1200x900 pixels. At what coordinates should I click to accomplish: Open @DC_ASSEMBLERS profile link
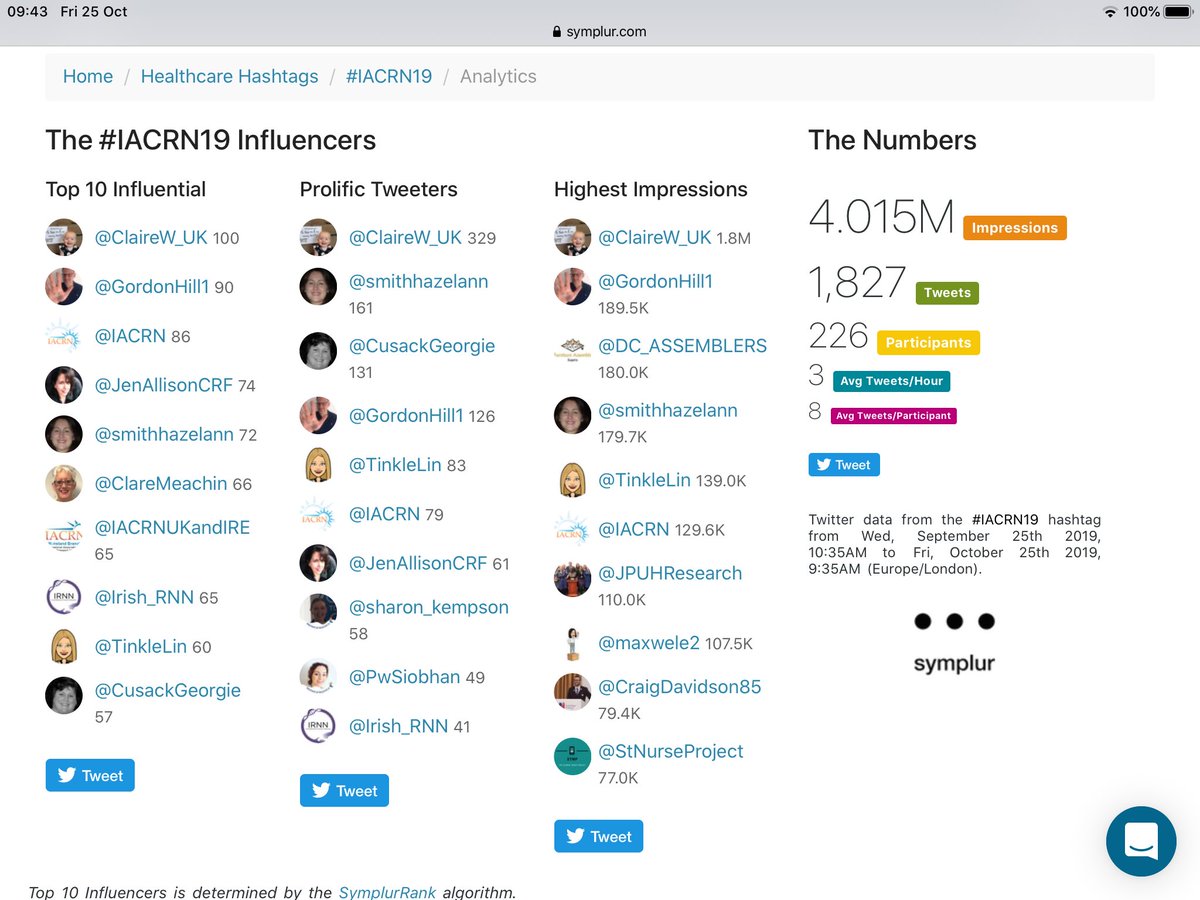[682, 345]
